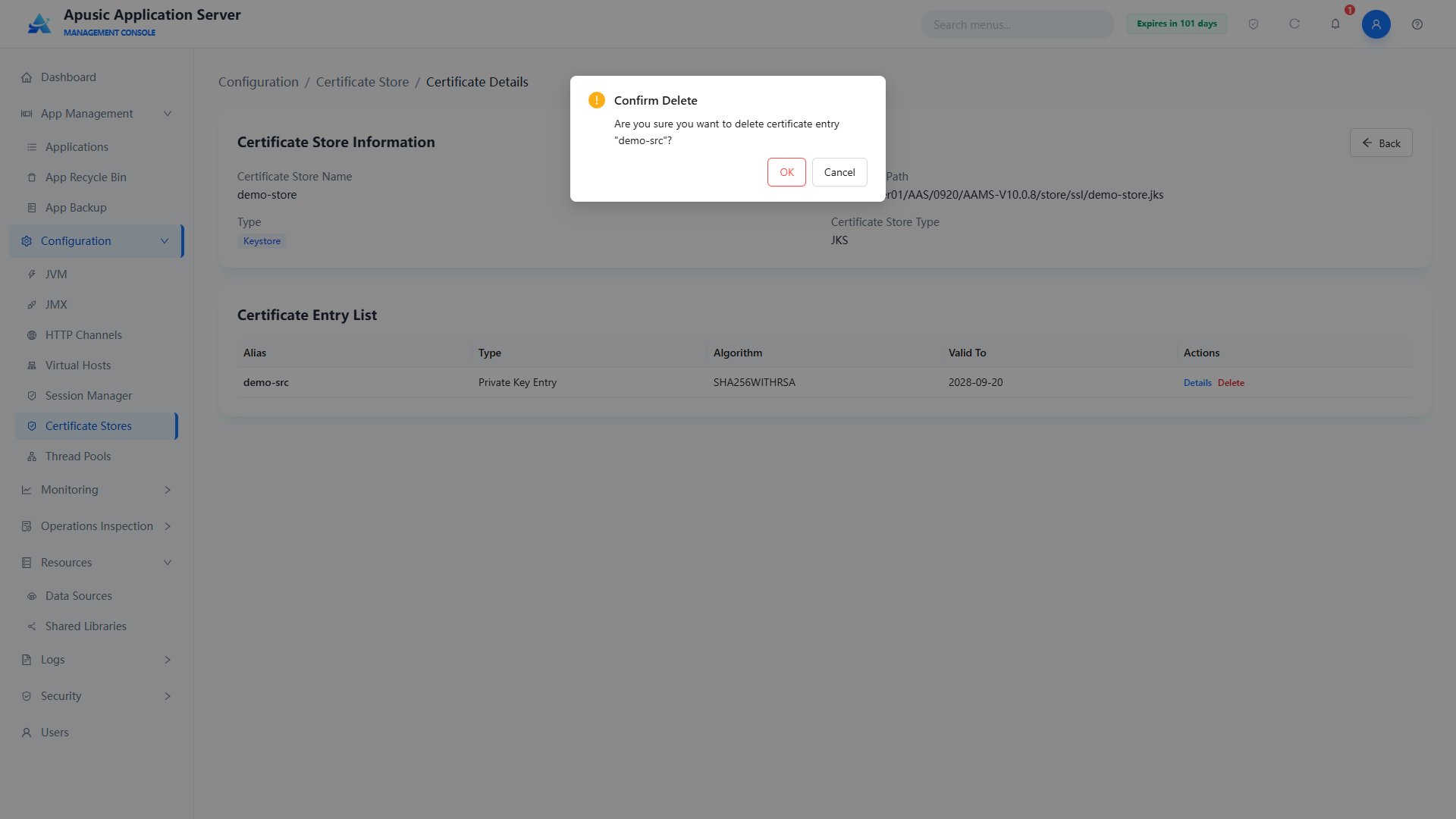Focus the Search menus input field
Screen dimensions: 1456x819
pos(1017,24)
